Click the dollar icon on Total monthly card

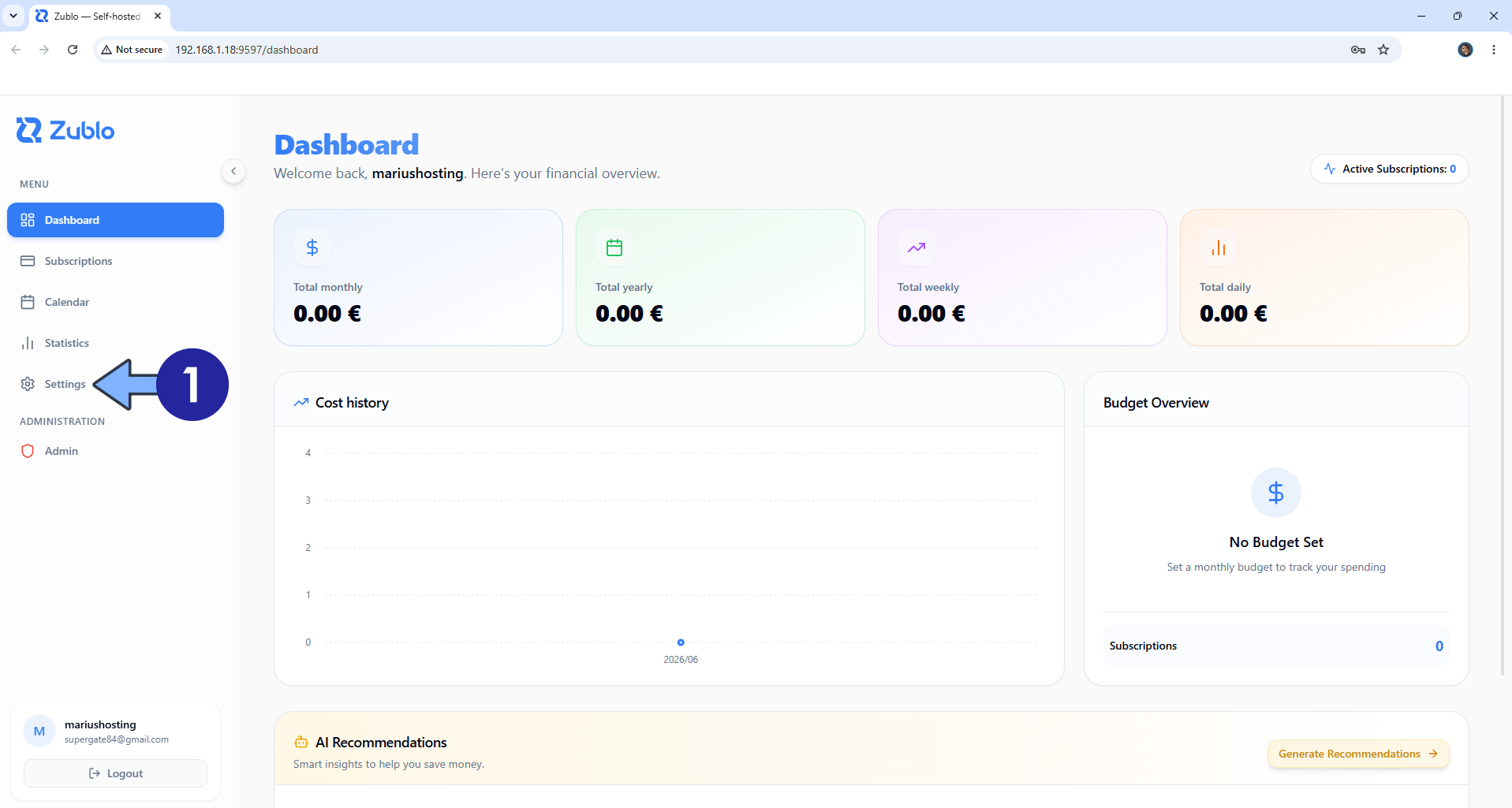tap(312, 248)
